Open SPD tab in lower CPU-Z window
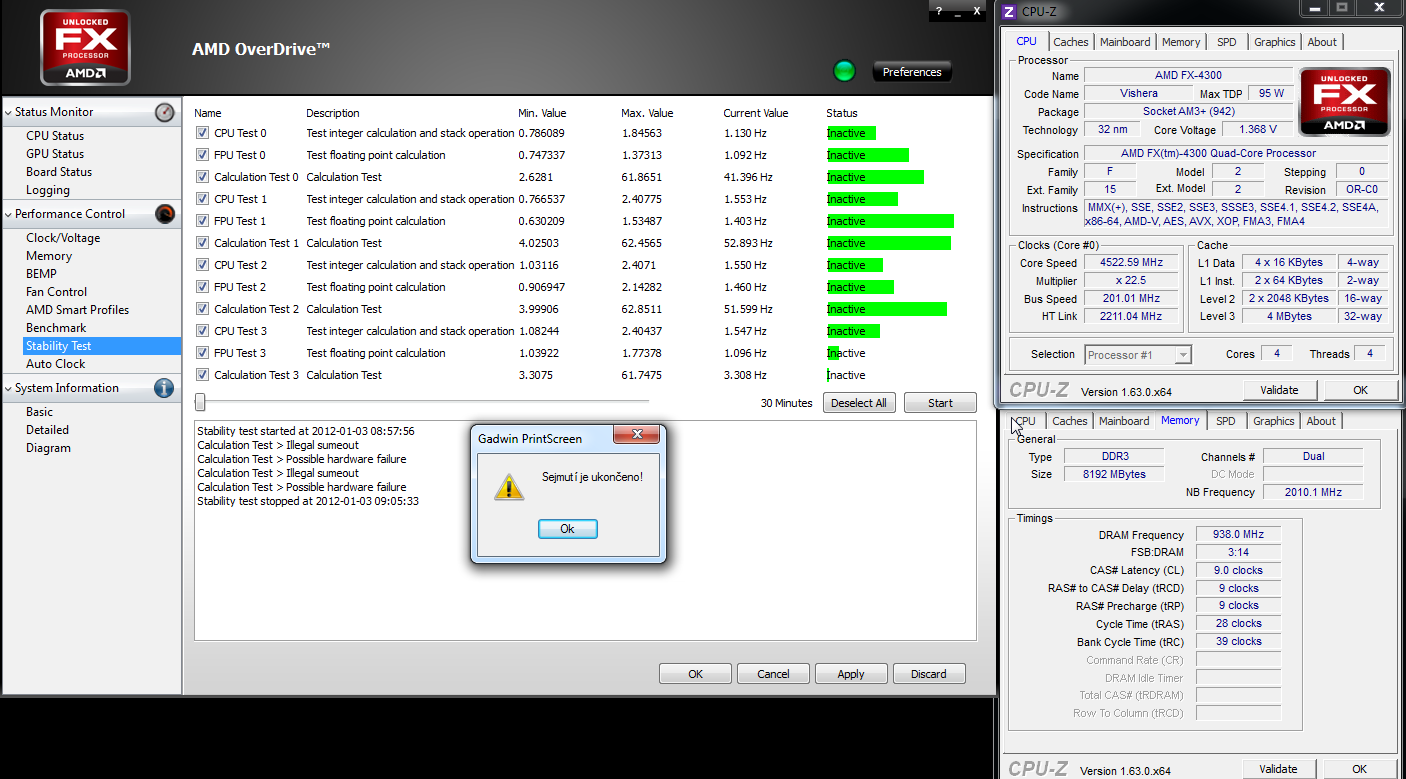 (x=1225, y=422)
